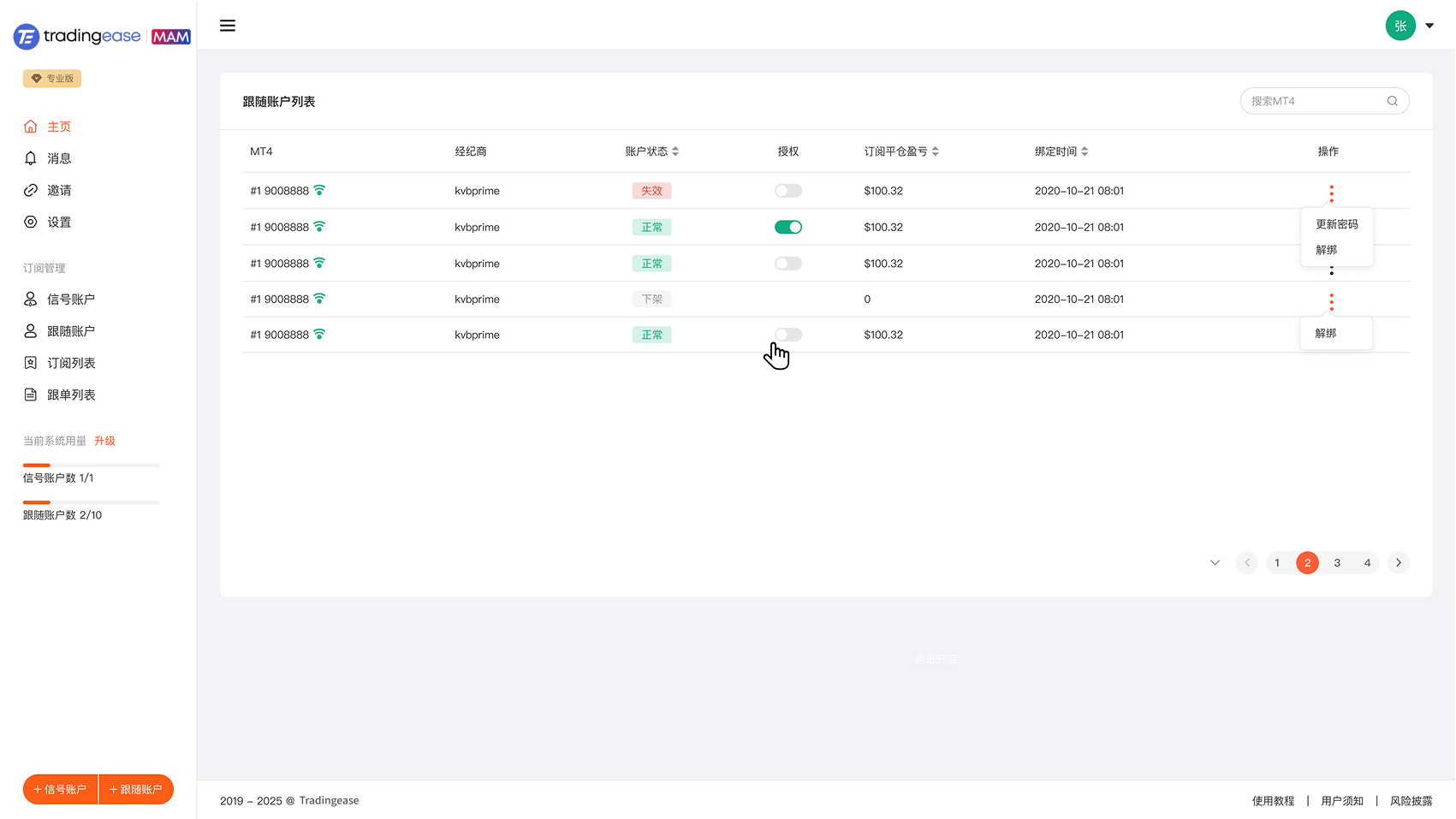Click the 张 user avatar
The image size is (1456, 819).
(x=1400, y=26)
